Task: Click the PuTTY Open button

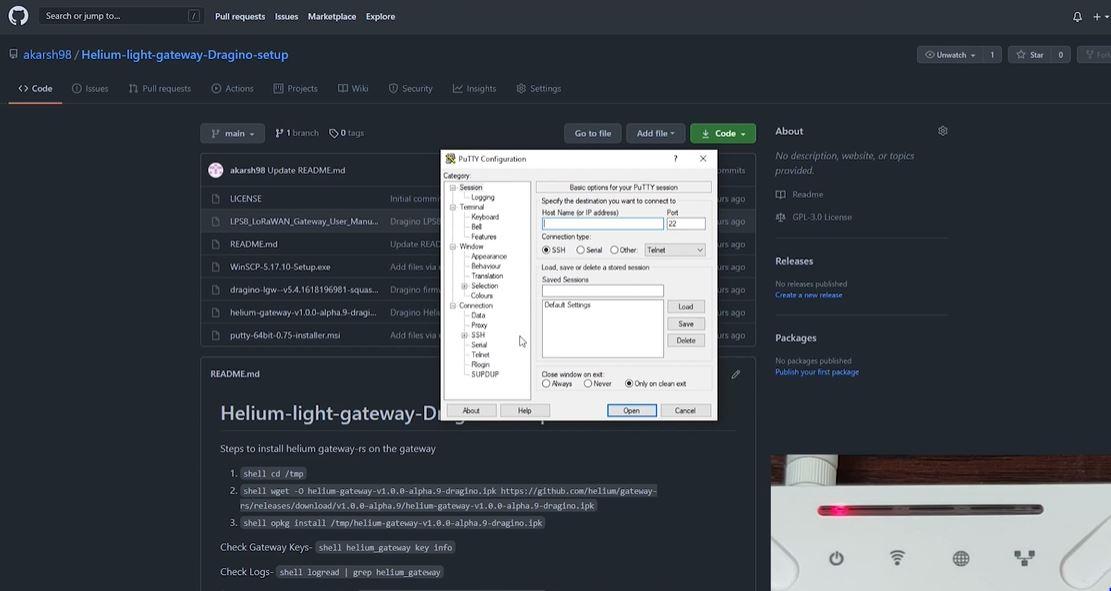Action: (x=631, y=410)
